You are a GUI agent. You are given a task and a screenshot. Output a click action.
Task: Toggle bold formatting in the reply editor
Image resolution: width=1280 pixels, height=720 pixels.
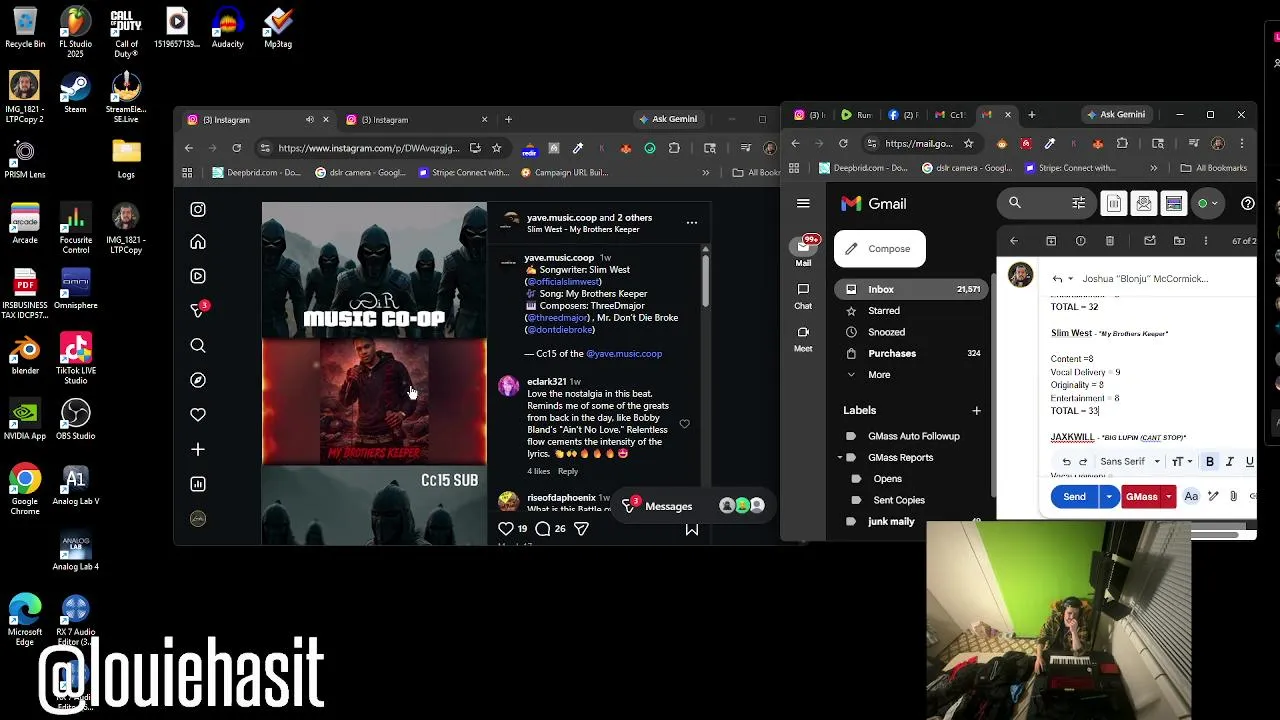1210,462
